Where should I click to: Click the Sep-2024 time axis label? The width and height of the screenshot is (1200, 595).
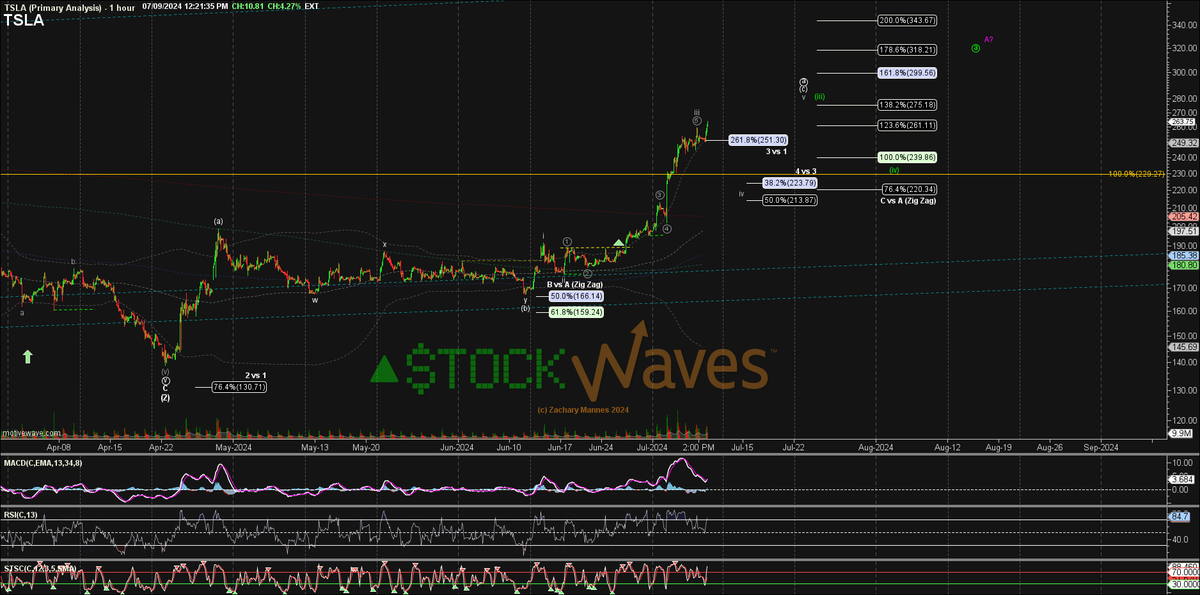[x=1102, y=447]
